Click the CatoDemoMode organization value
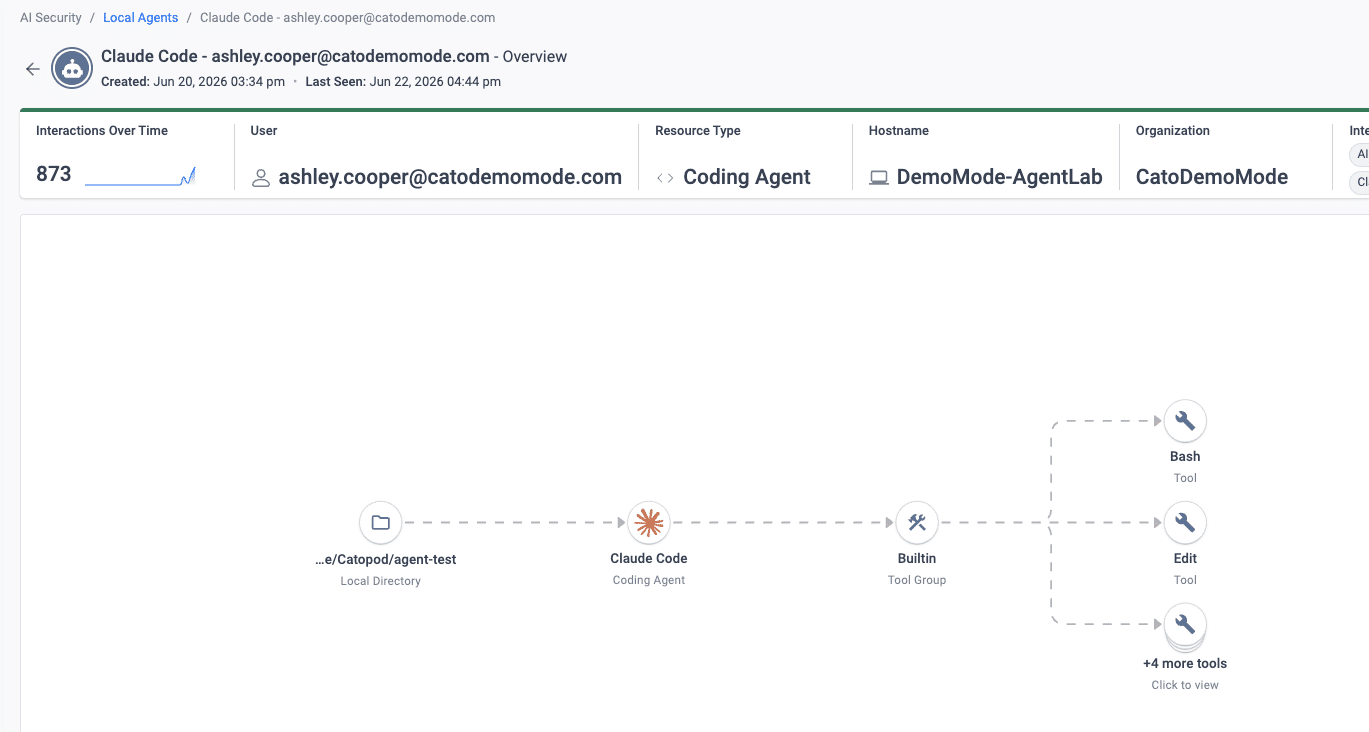The image size is (1369, 732). (1212, 177)
